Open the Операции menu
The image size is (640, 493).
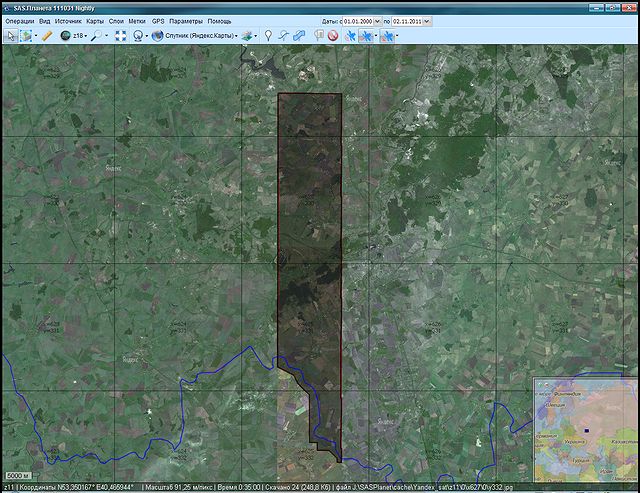[x=19, y=20]
